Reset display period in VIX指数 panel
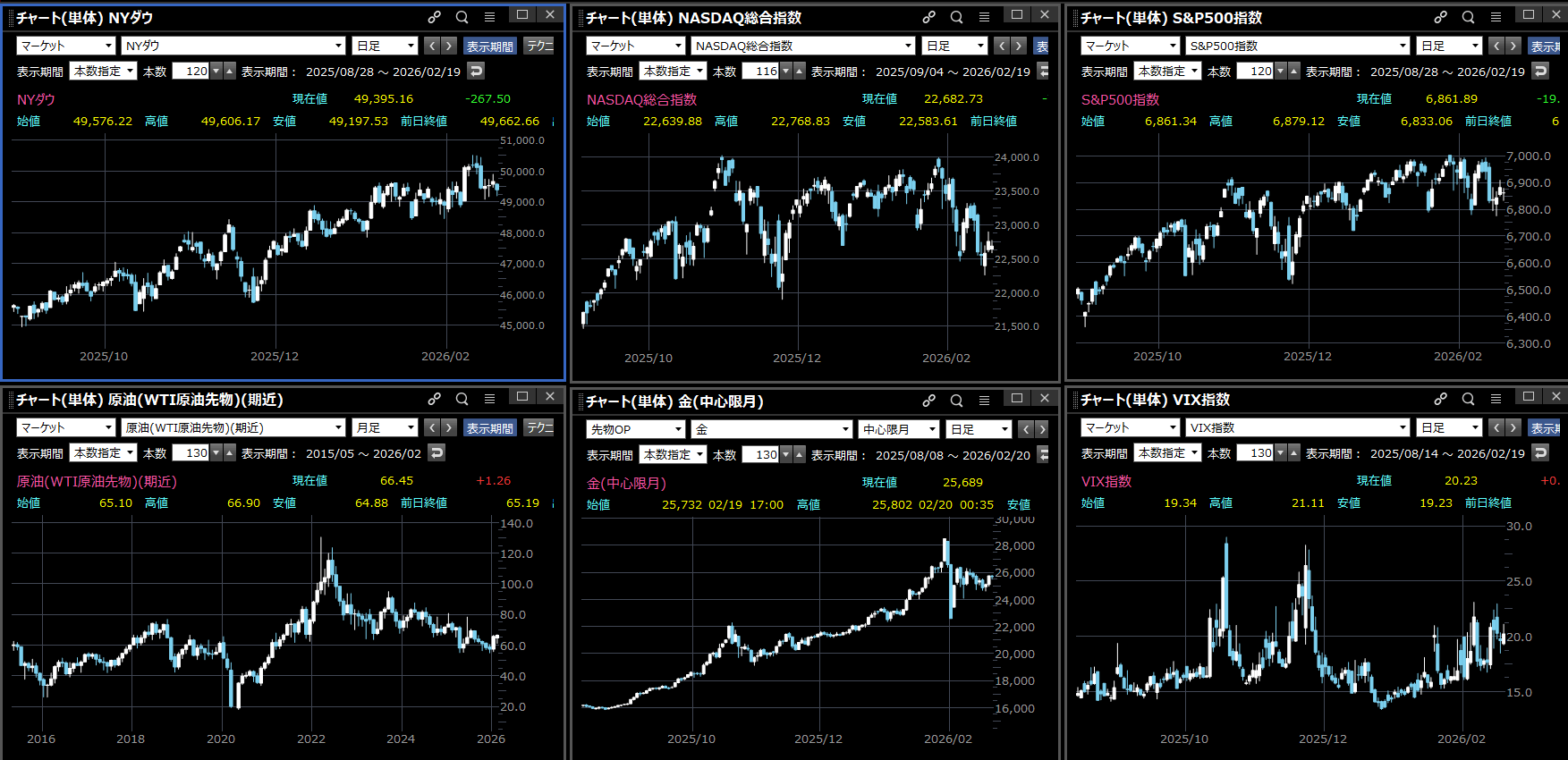Image resolution: width=1568 pixels, height=760 pixels. (x=1540, y=453)
